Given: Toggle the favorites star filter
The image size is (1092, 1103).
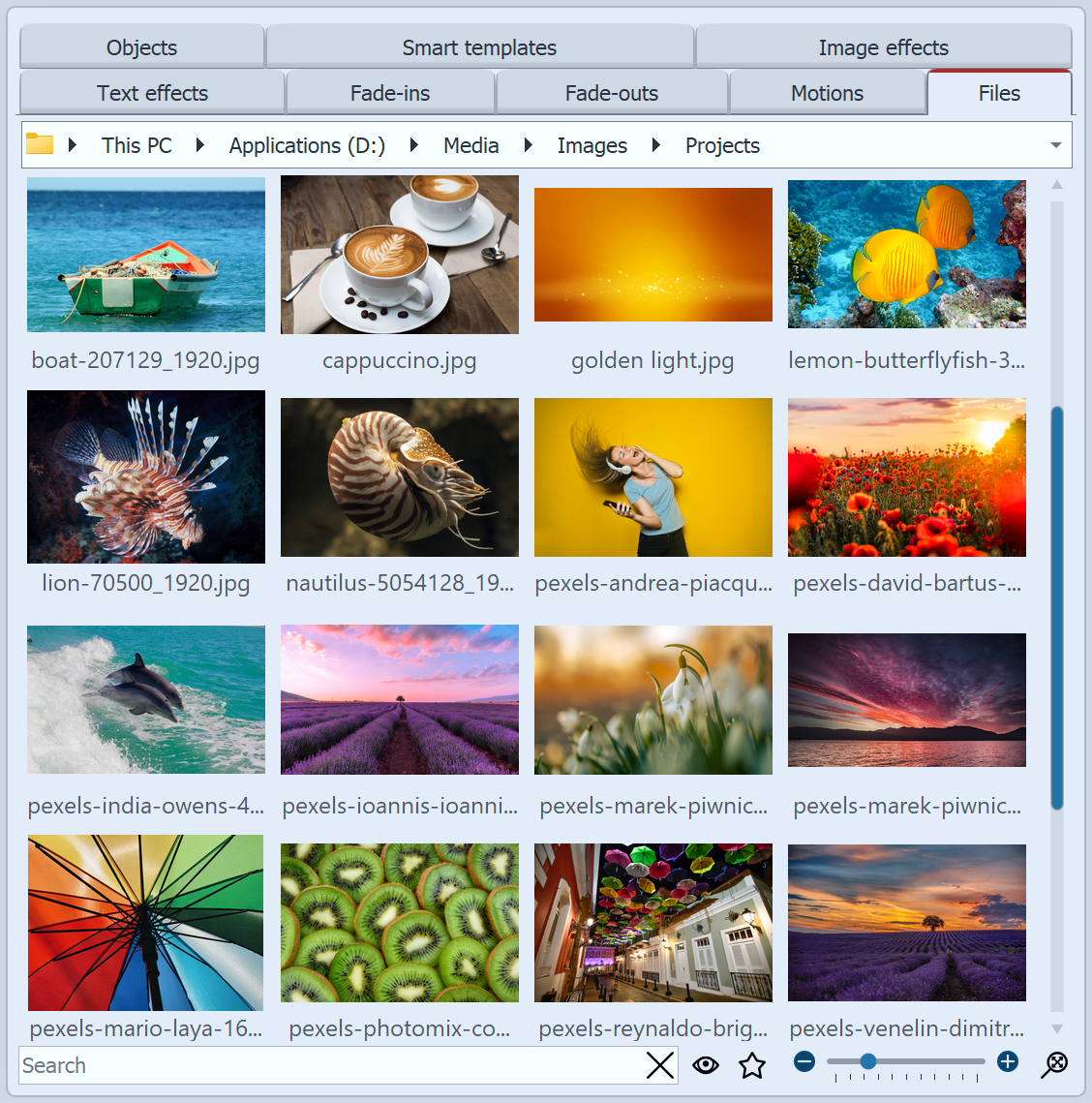Looking at the screenshot, I should 752,1064.
